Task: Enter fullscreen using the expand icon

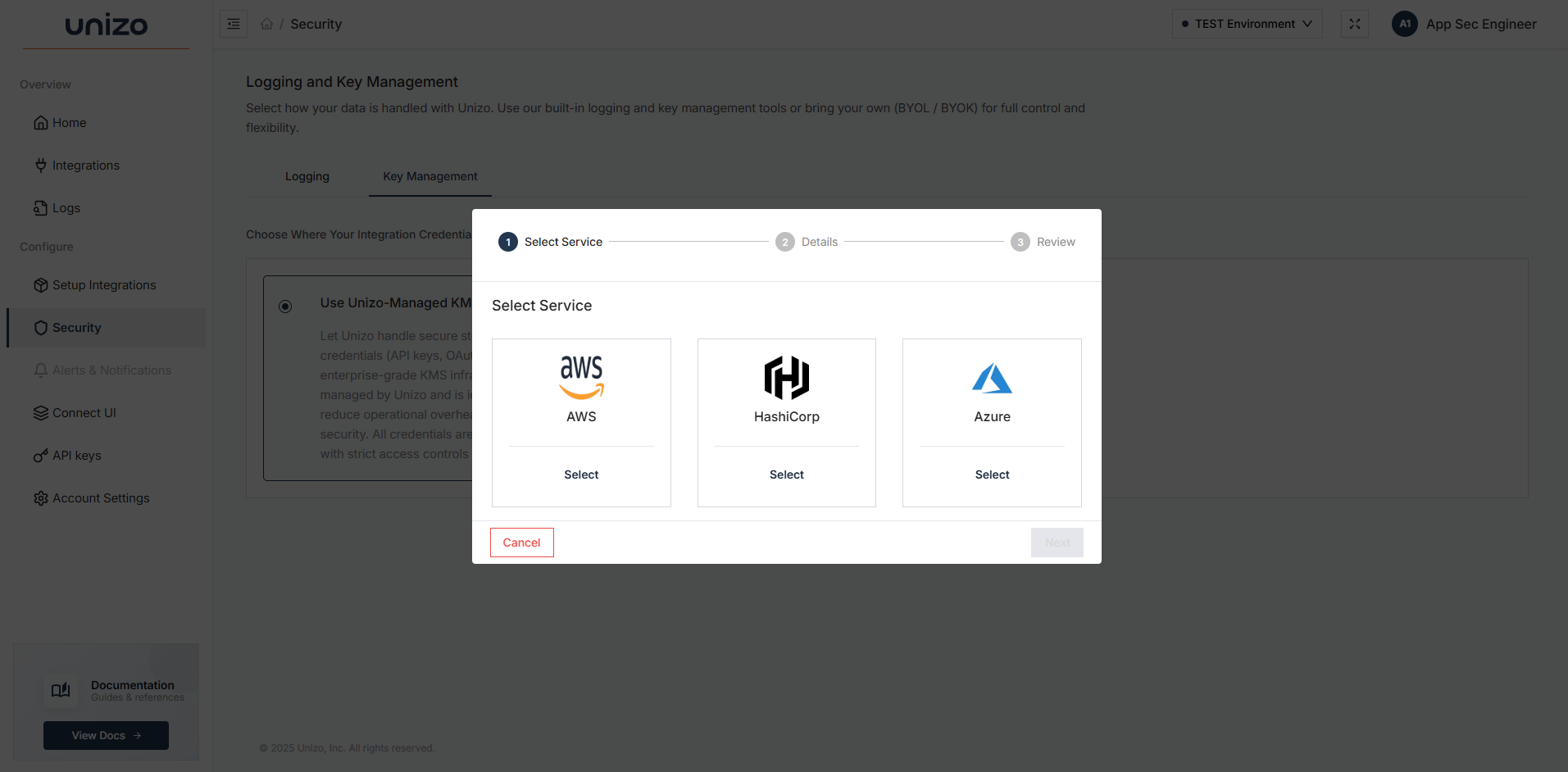Action: coord(1354,24)
